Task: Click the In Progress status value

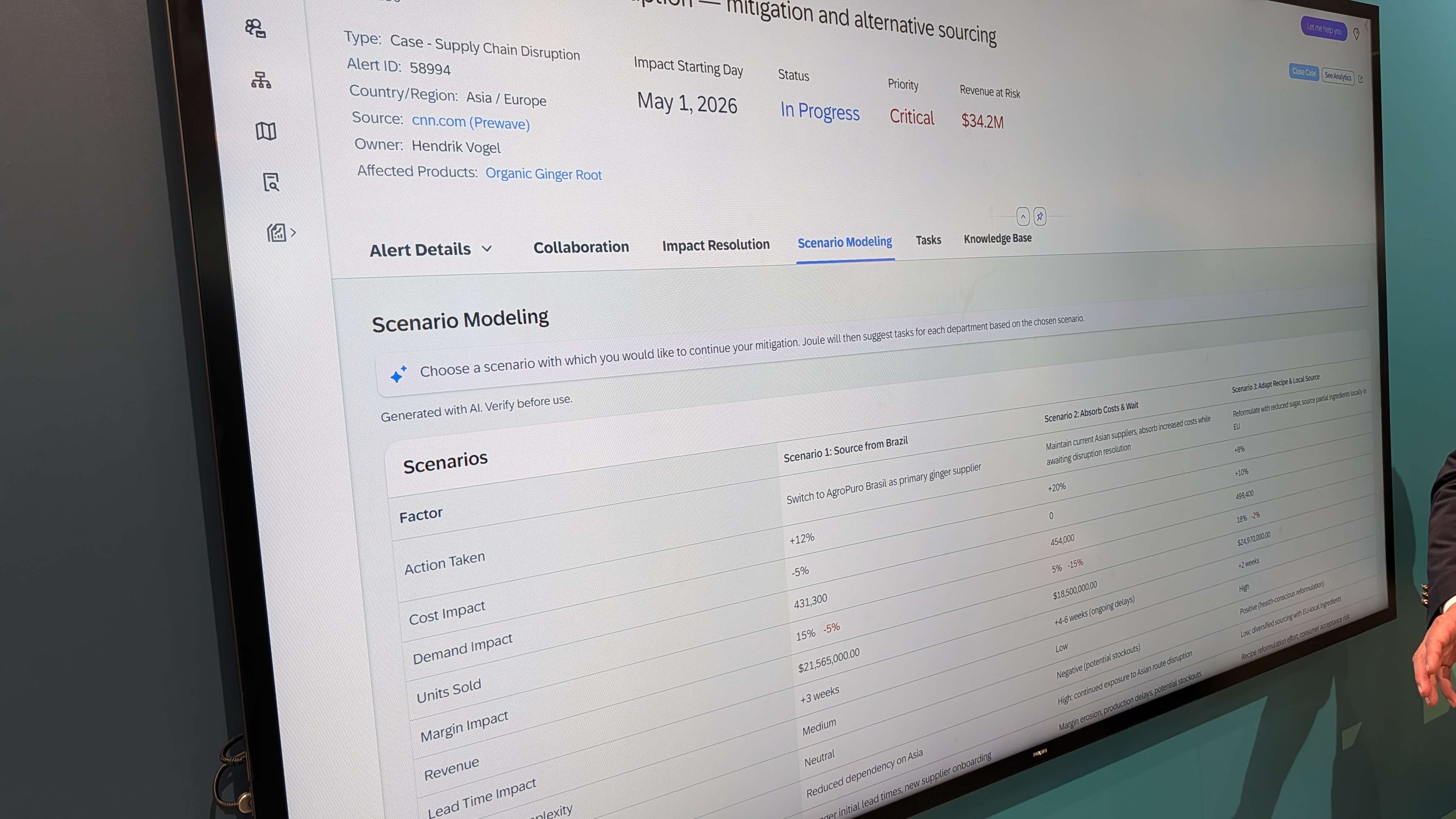Action: (820, 111)
